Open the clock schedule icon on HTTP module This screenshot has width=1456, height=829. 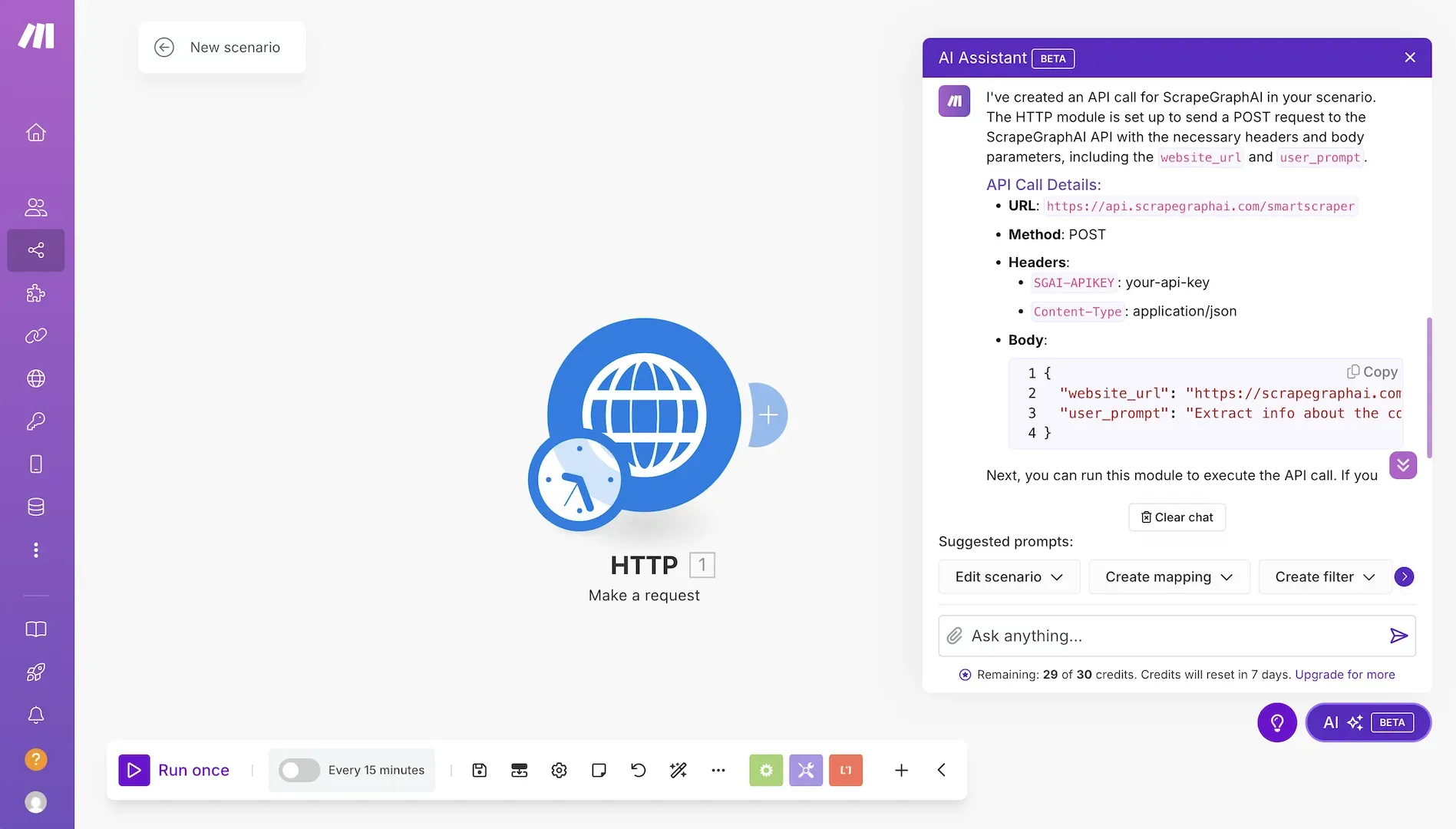click(578, 481)
